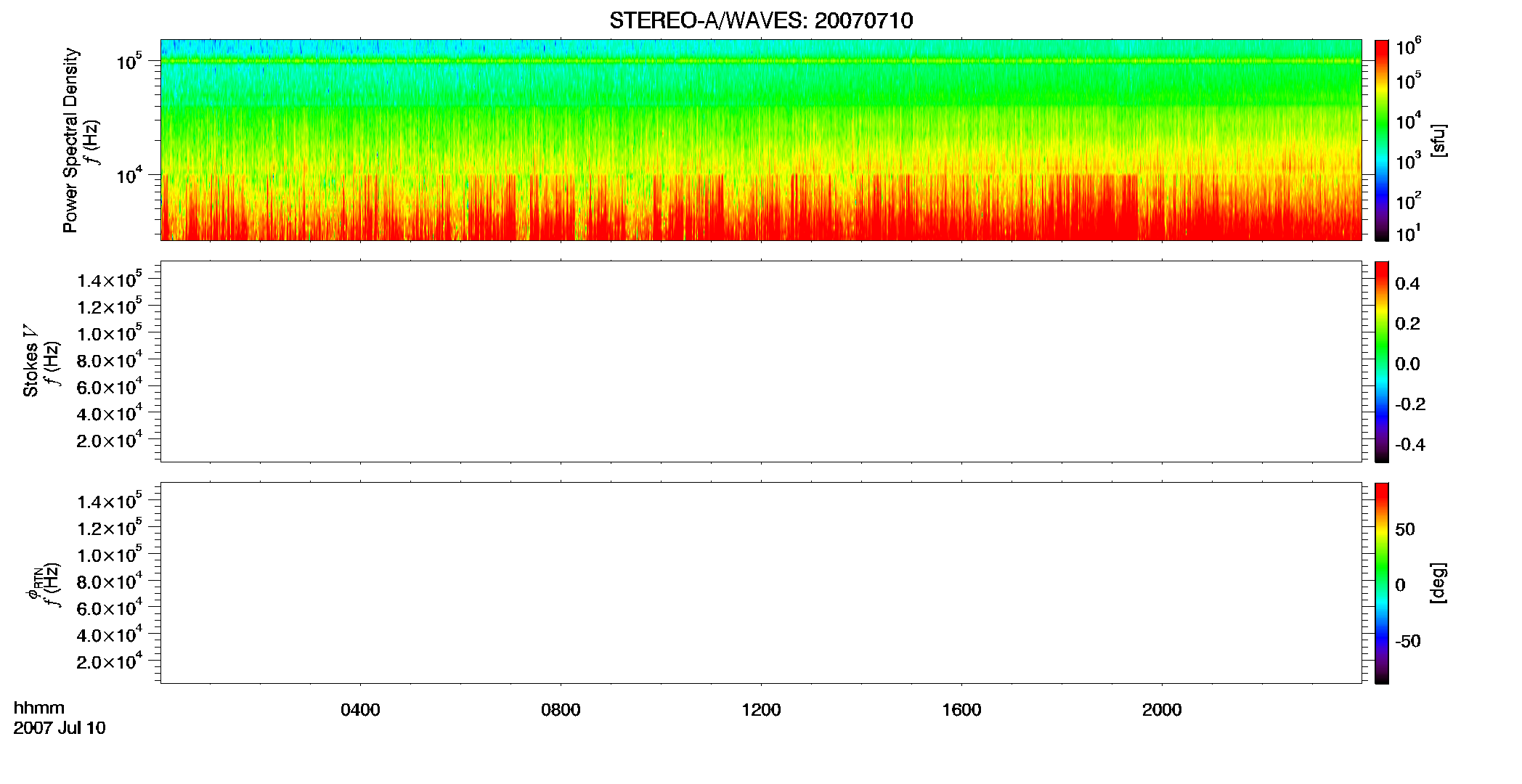Click the 2000 time tick label
The height and width of the screenshot is (784, 1522).
click(x=1162, y=710)
